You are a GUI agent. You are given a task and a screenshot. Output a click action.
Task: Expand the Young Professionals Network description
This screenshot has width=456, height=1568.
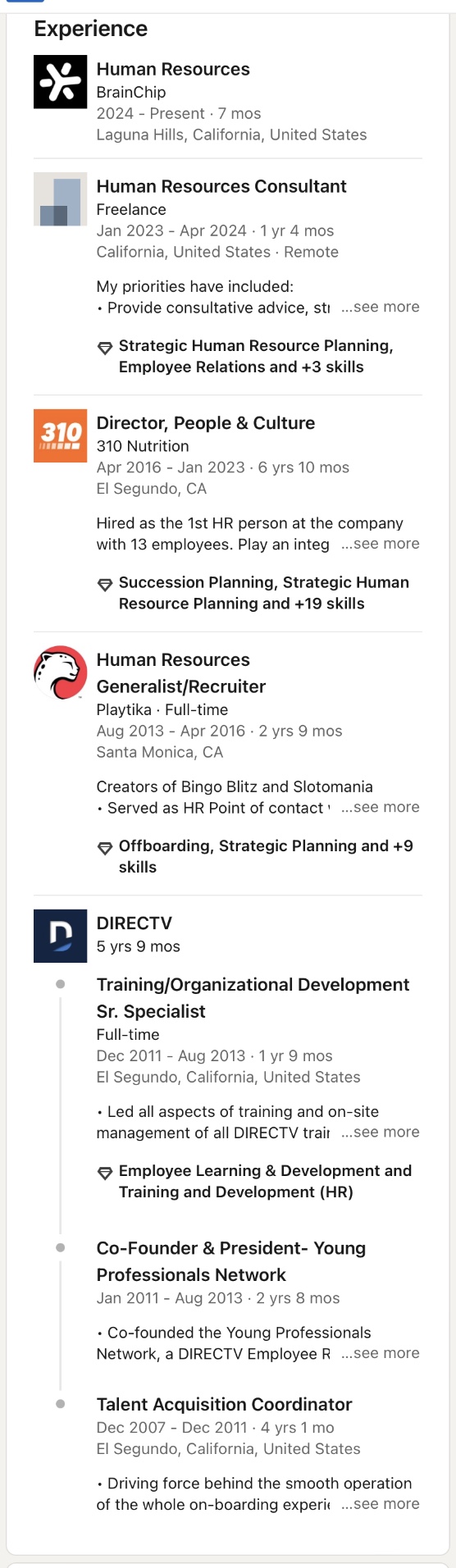pyautogui.click(x=381, y=1353)
